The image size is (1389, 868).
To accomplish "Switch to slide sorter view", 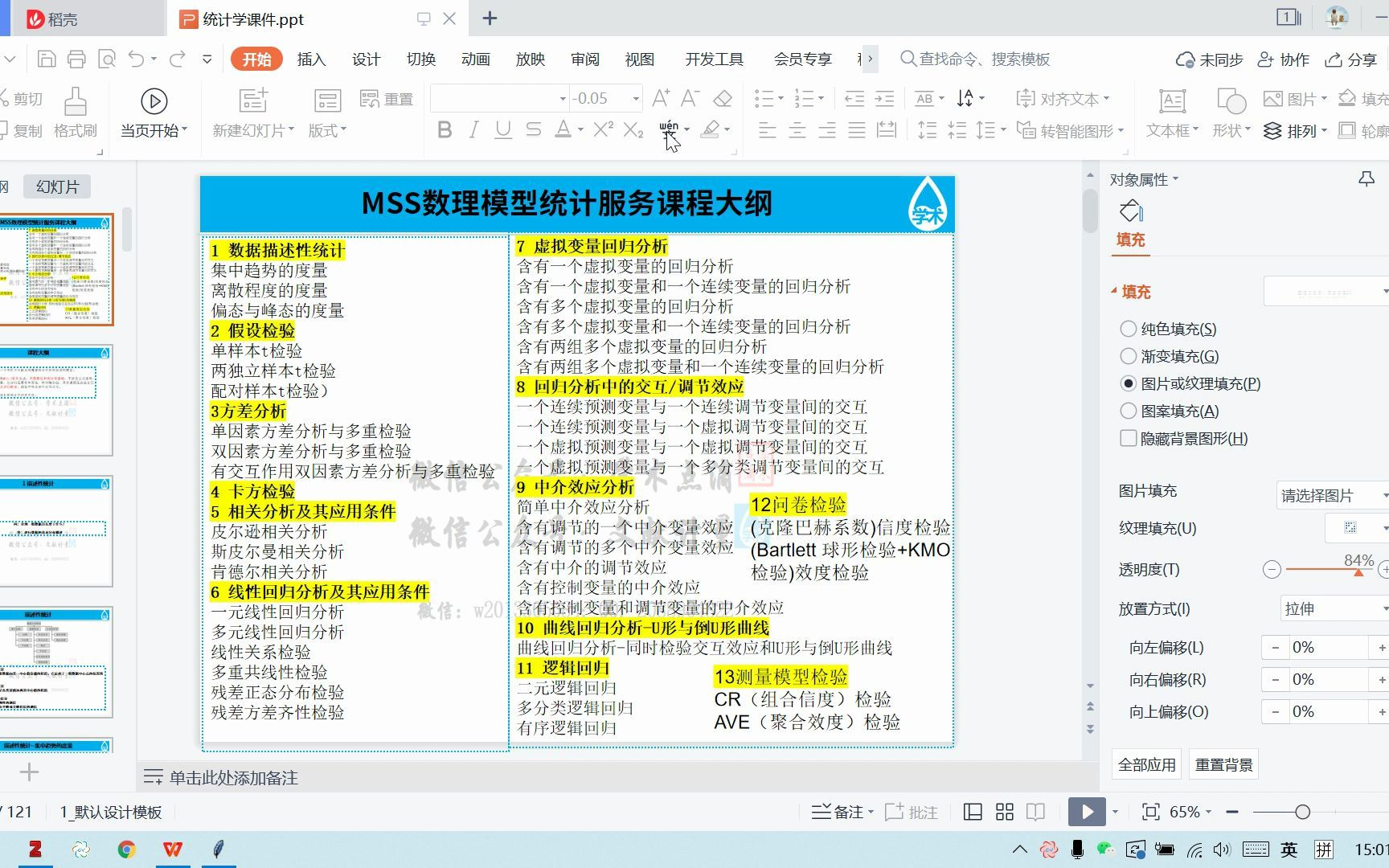I will click(1004, 812).
